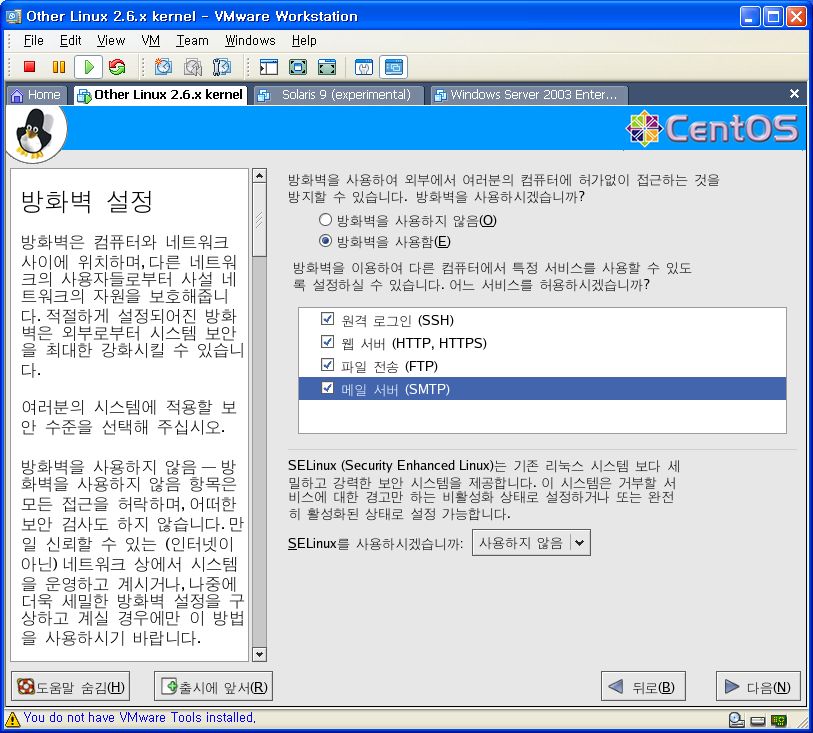Click the 다음(N) next button
The height and width of the screenshot is (733, 813).
pyautogui.click(x=757, y=687)
